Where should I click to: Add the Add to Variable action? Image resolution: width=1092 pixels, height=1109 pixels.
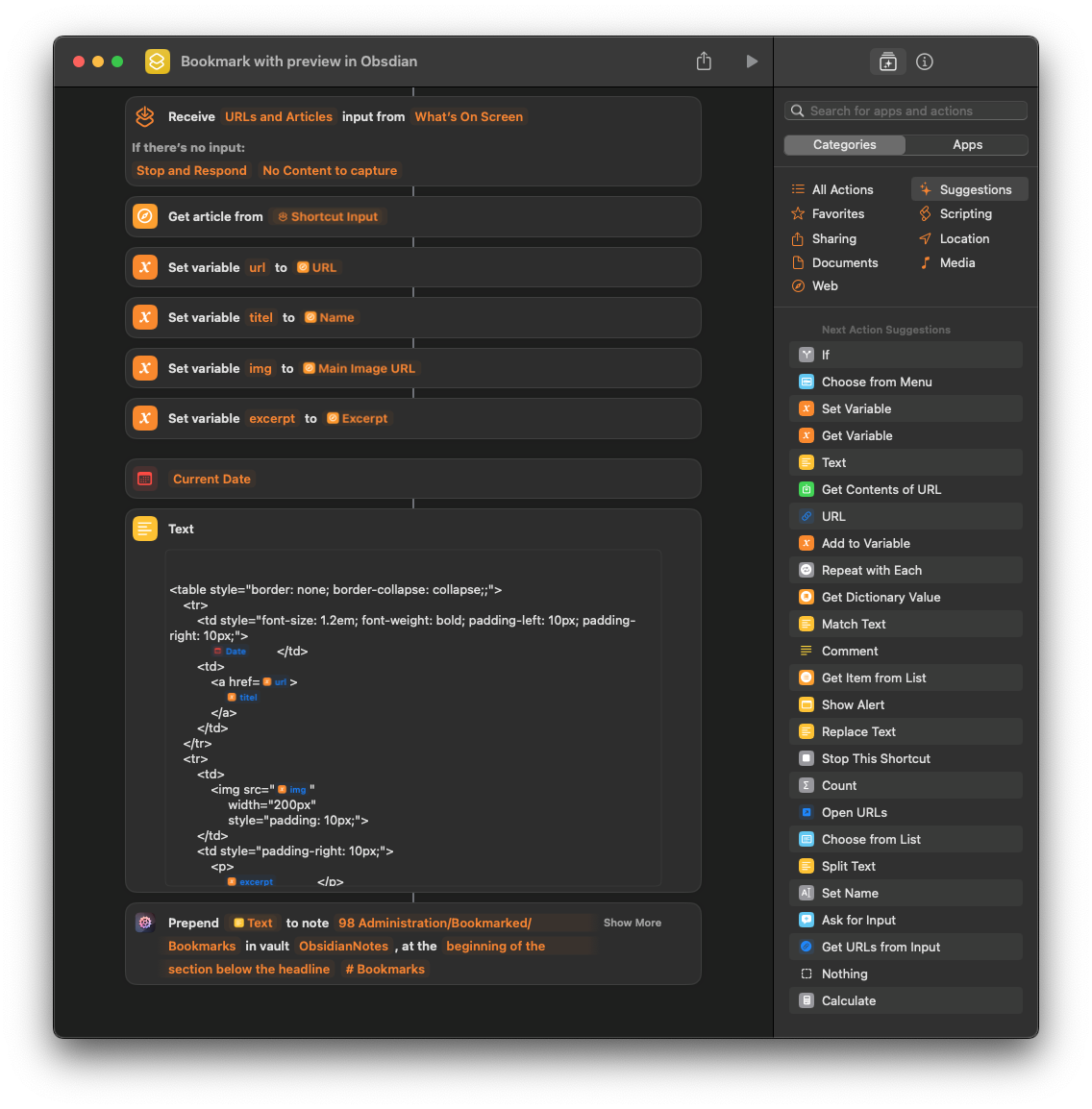click(906, 543)
